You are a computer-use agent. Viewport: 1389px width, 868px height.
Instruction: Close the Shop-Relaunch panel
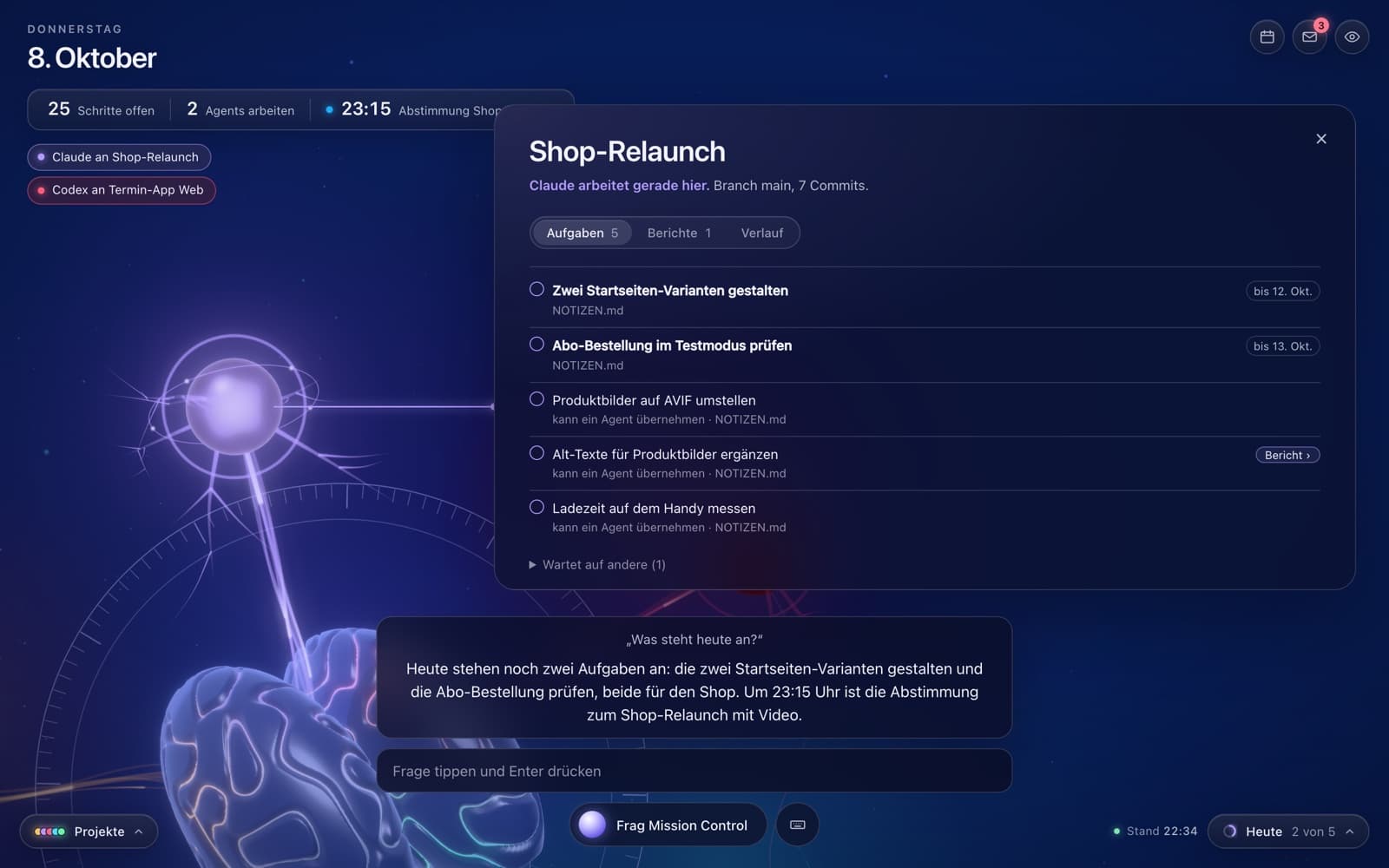[x=1321, y=139]
